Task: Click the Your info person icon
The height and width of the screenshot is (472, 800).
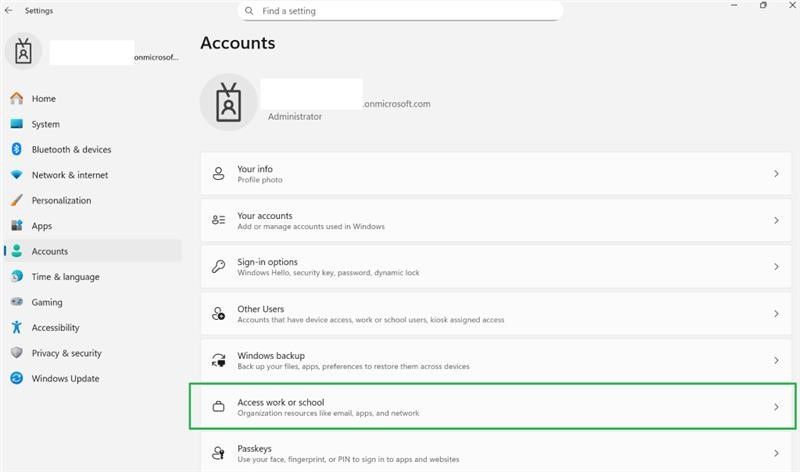Action: coord(218,173)
